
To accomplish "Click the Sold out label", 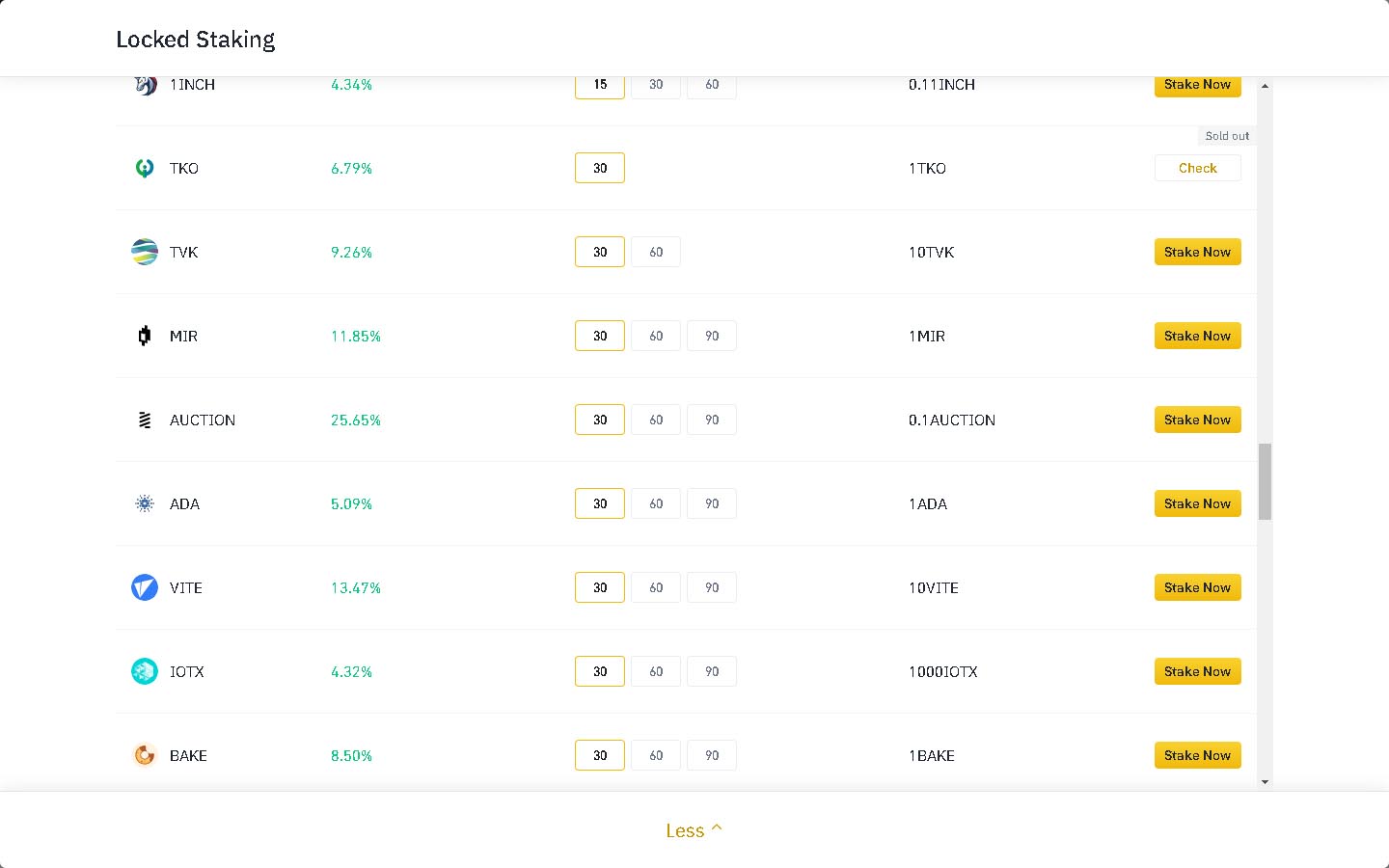I will point(1227,136).
